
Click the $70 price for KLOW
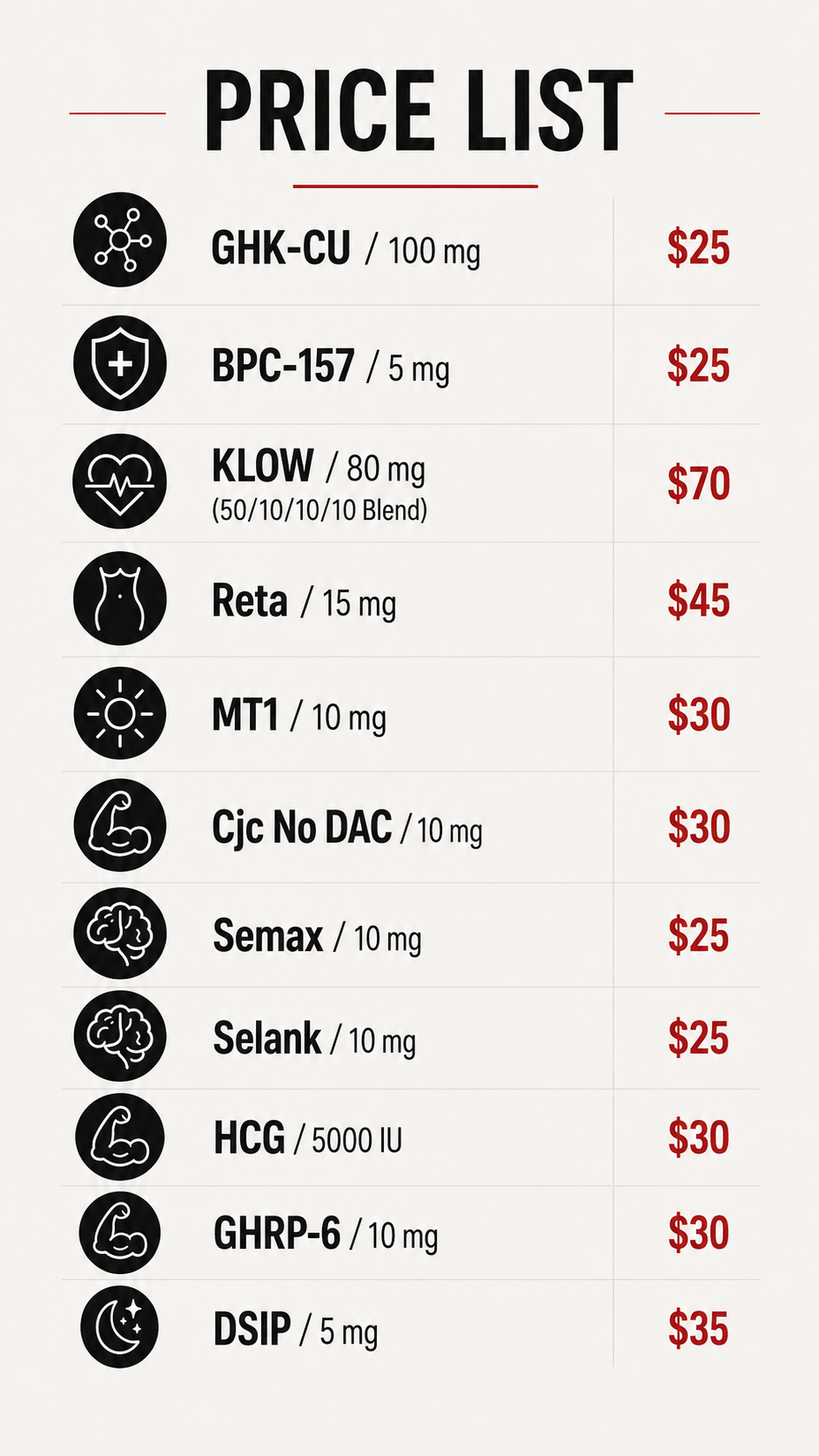click(x=698, y=483)
